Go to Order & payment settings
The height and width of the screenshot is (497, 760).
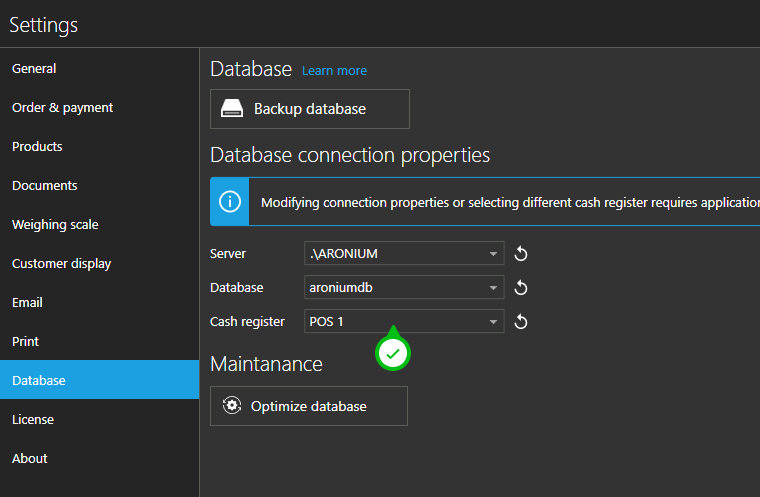click(x=99, y=108)
